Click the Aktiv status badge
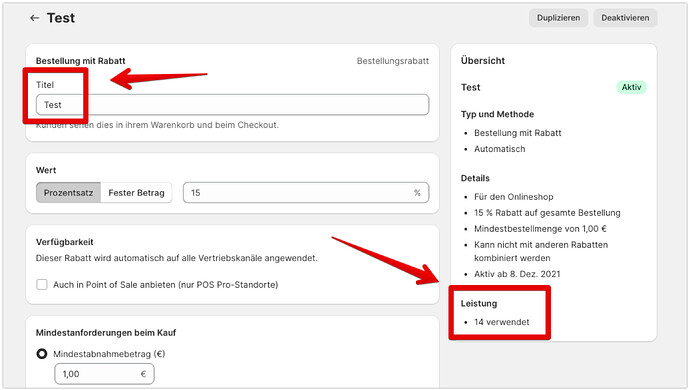This screenshot has width=690, height=390. (631, 87)
